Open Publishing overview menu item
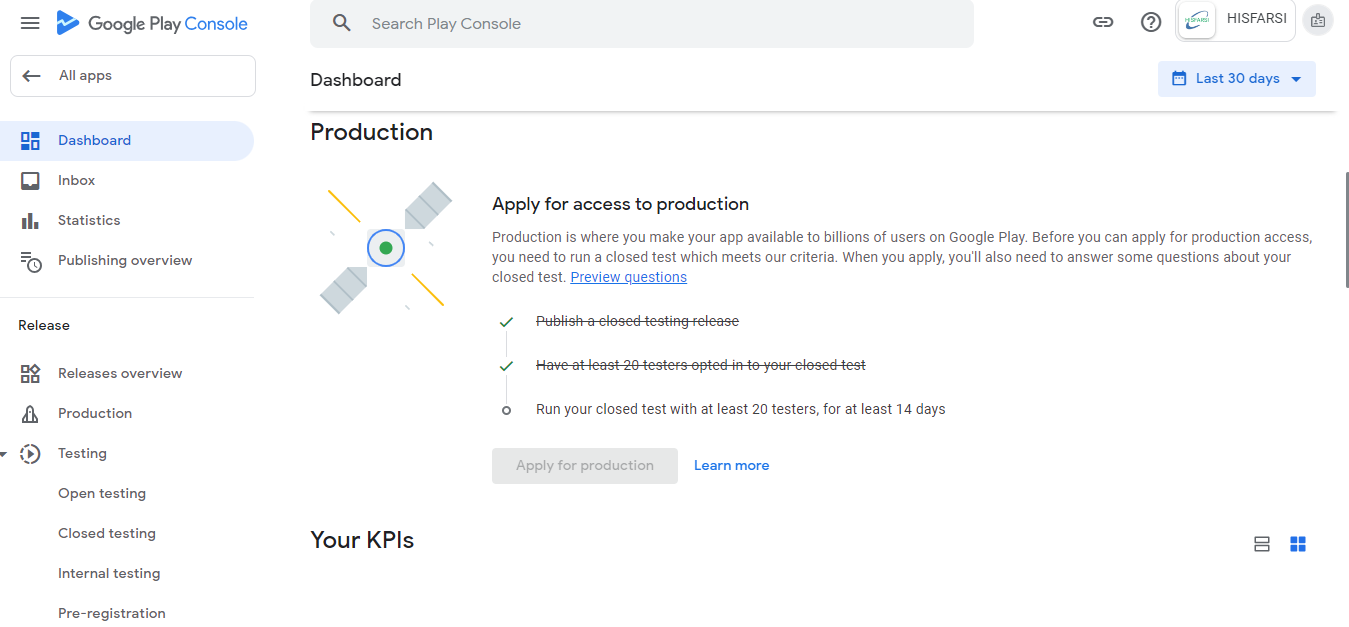Screen dimensions: 1349x627 (x=127, y=261)
